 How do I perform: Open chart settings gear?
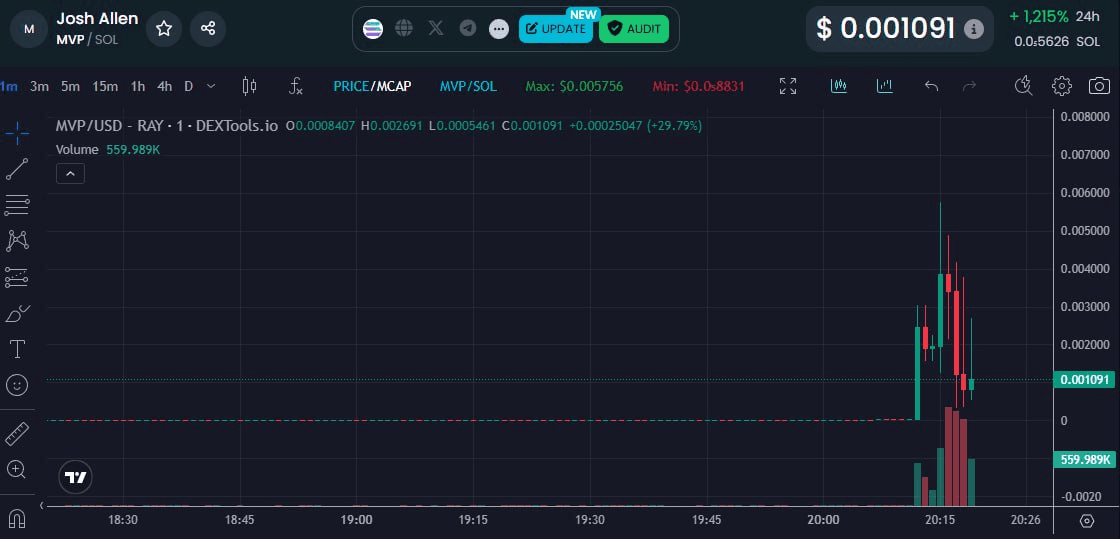click(x=1061, y=86)
